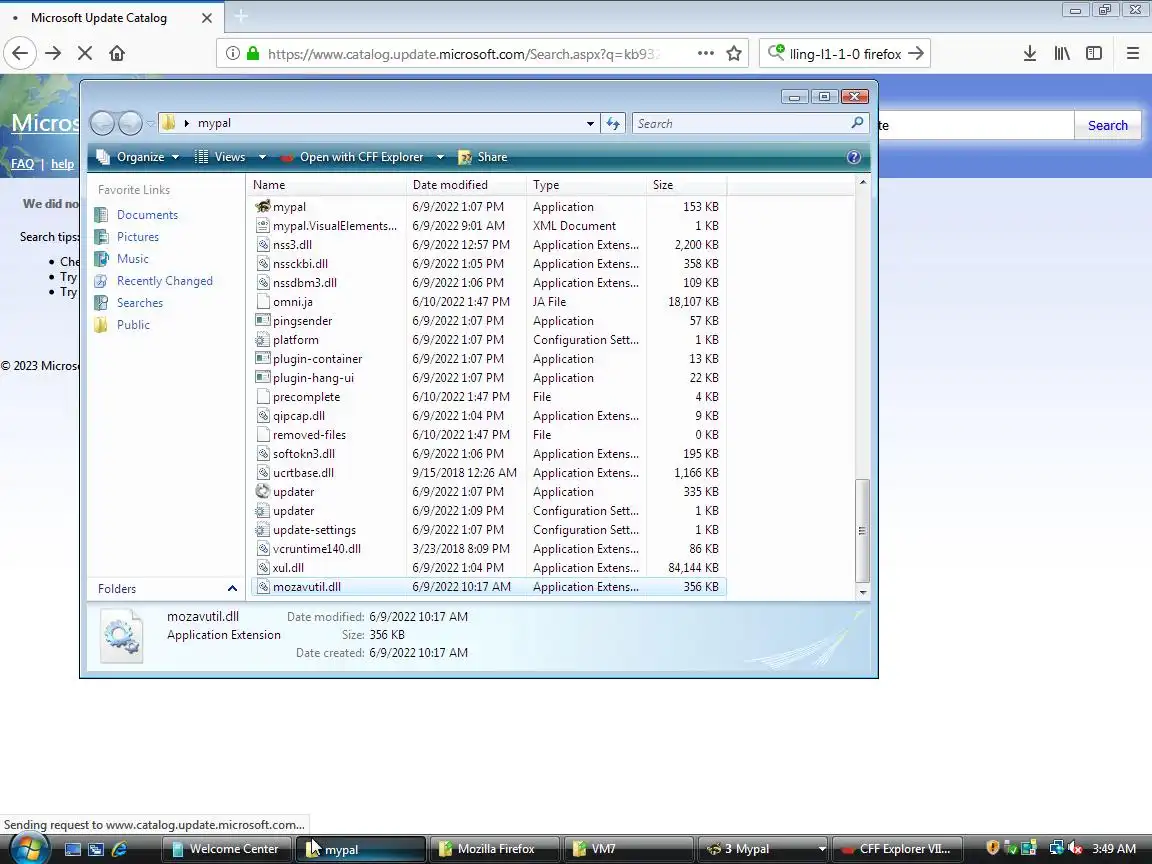The image size is (1152, 864).
Task: Open Firefox library icon
Action: [1062, 53]
